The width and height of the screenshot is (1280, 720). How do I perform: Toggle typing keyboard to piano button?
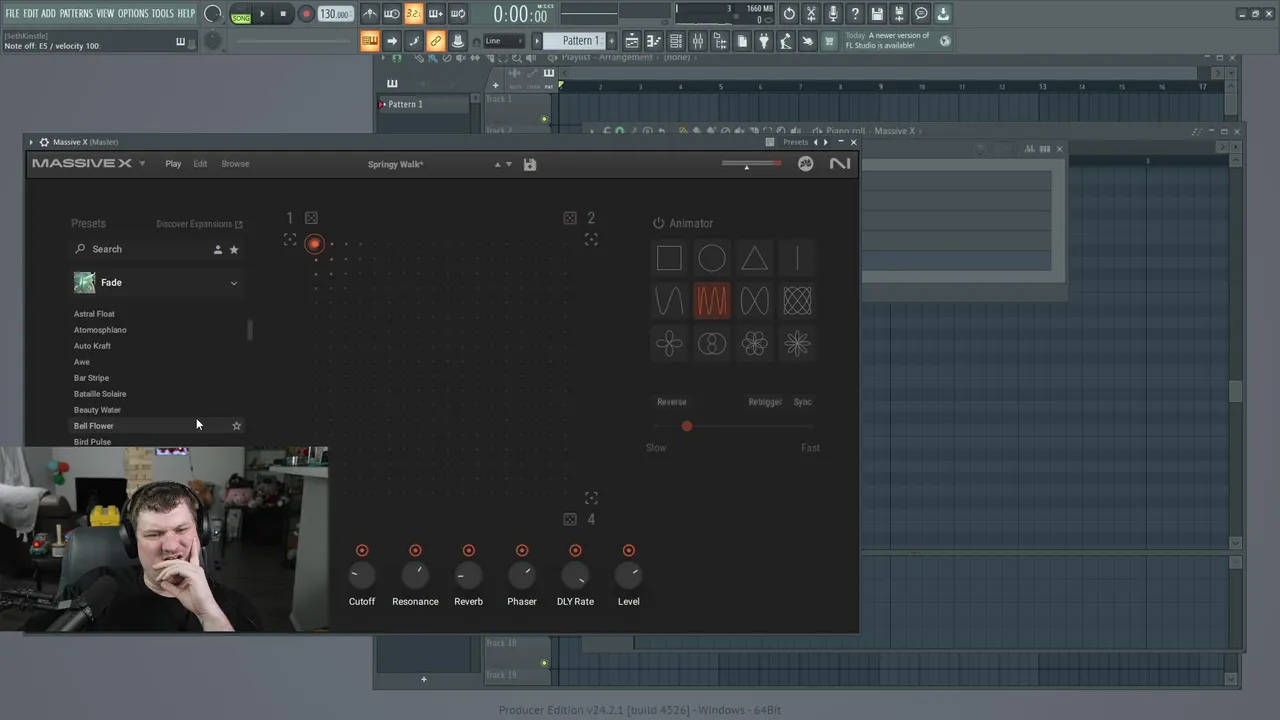pos(370,41)
